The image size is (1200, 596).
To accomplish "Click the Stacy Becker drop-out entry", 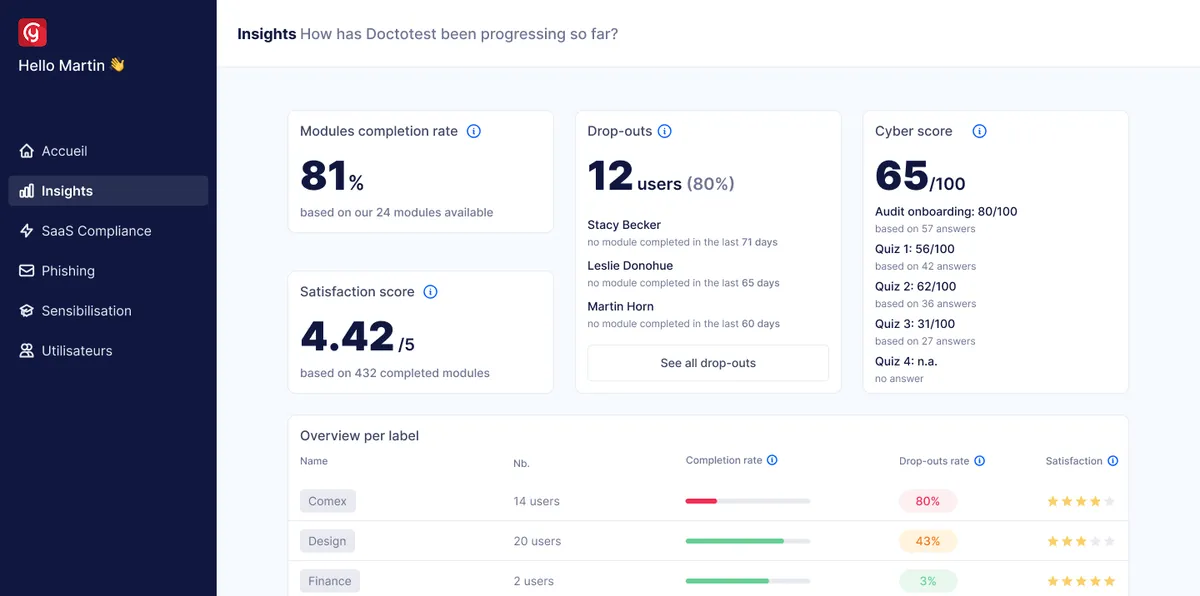I will click(x=624, y=225).
